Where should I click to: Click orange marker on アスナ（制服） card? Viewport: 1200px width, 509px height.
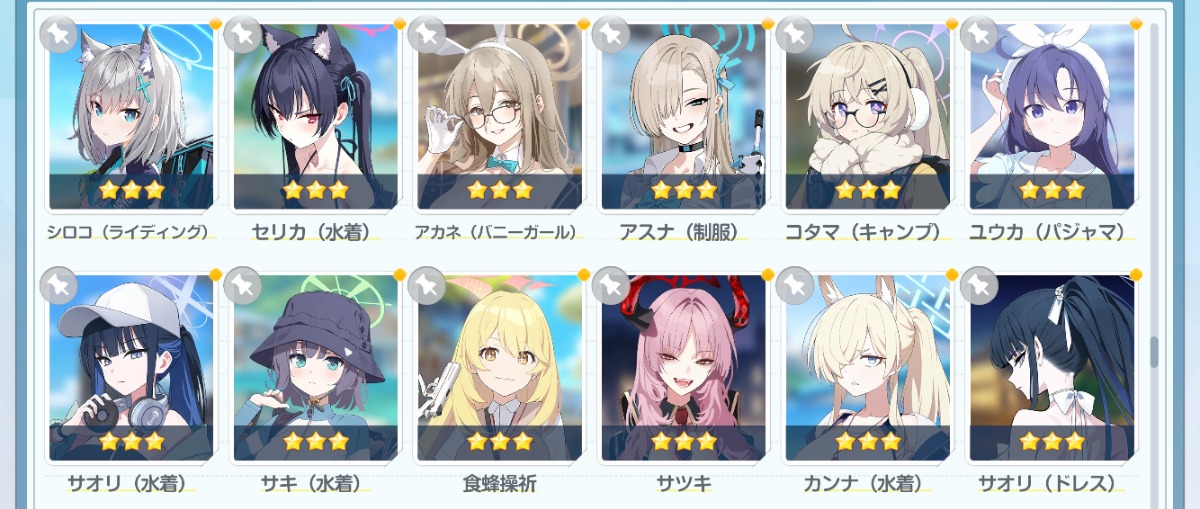coord(768,23)
